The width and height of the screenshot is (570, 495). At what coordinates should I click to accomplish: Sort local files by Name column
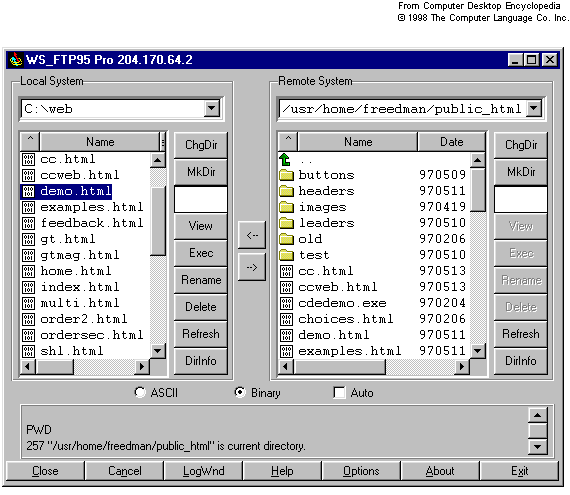pyautogui.click(x=100, y=141)
